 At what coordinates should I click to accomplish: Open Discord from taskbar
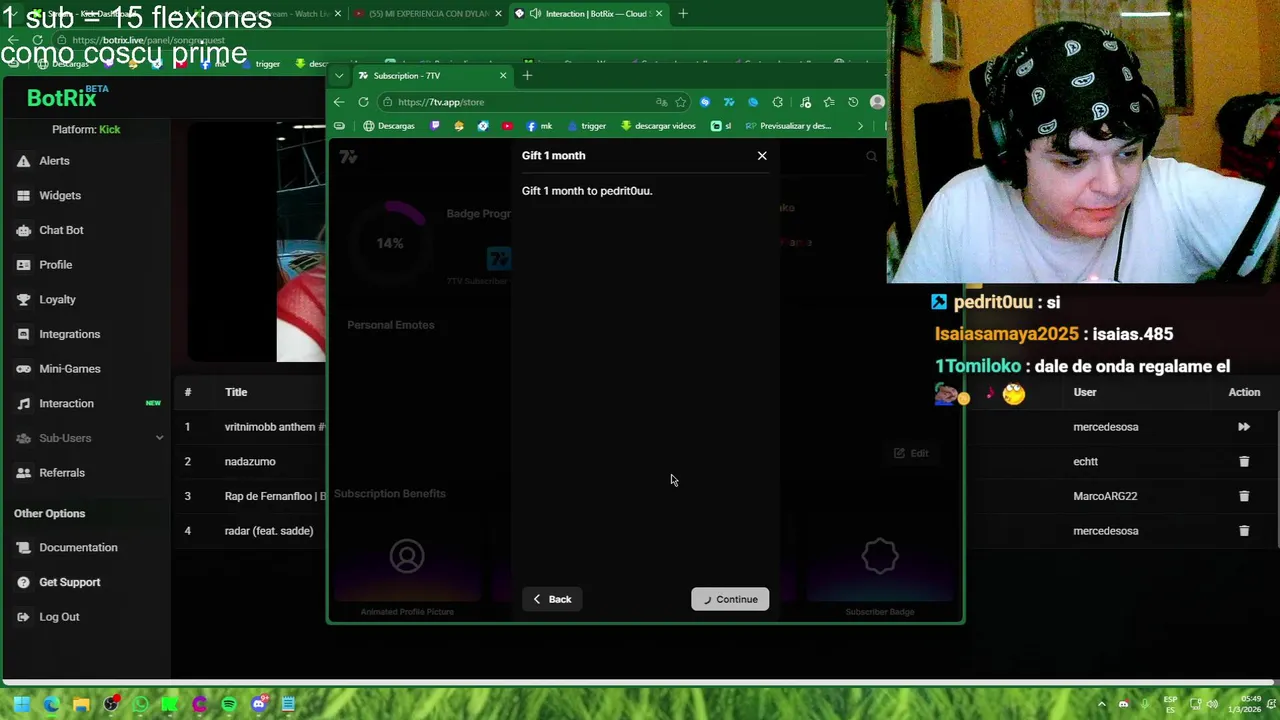coord(259,704)
